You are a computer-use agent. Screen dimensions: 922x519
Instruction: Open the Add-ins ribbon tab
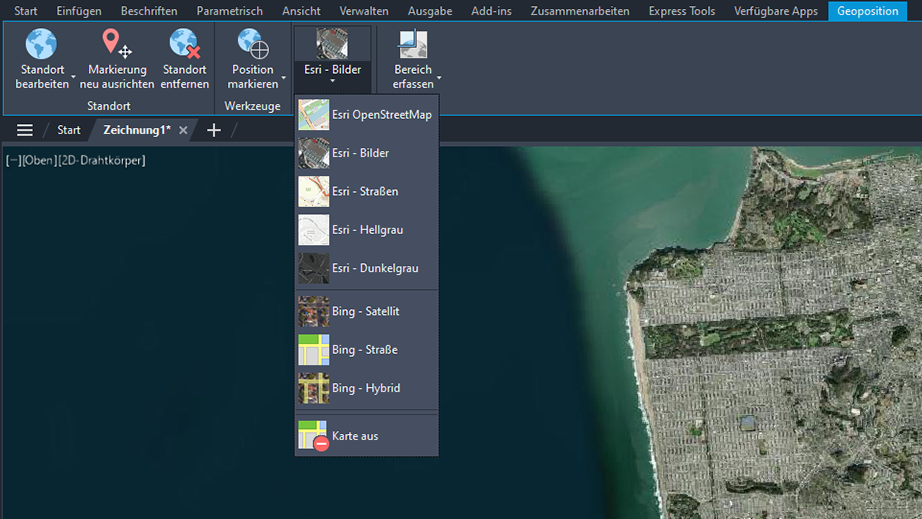point(491,11)
